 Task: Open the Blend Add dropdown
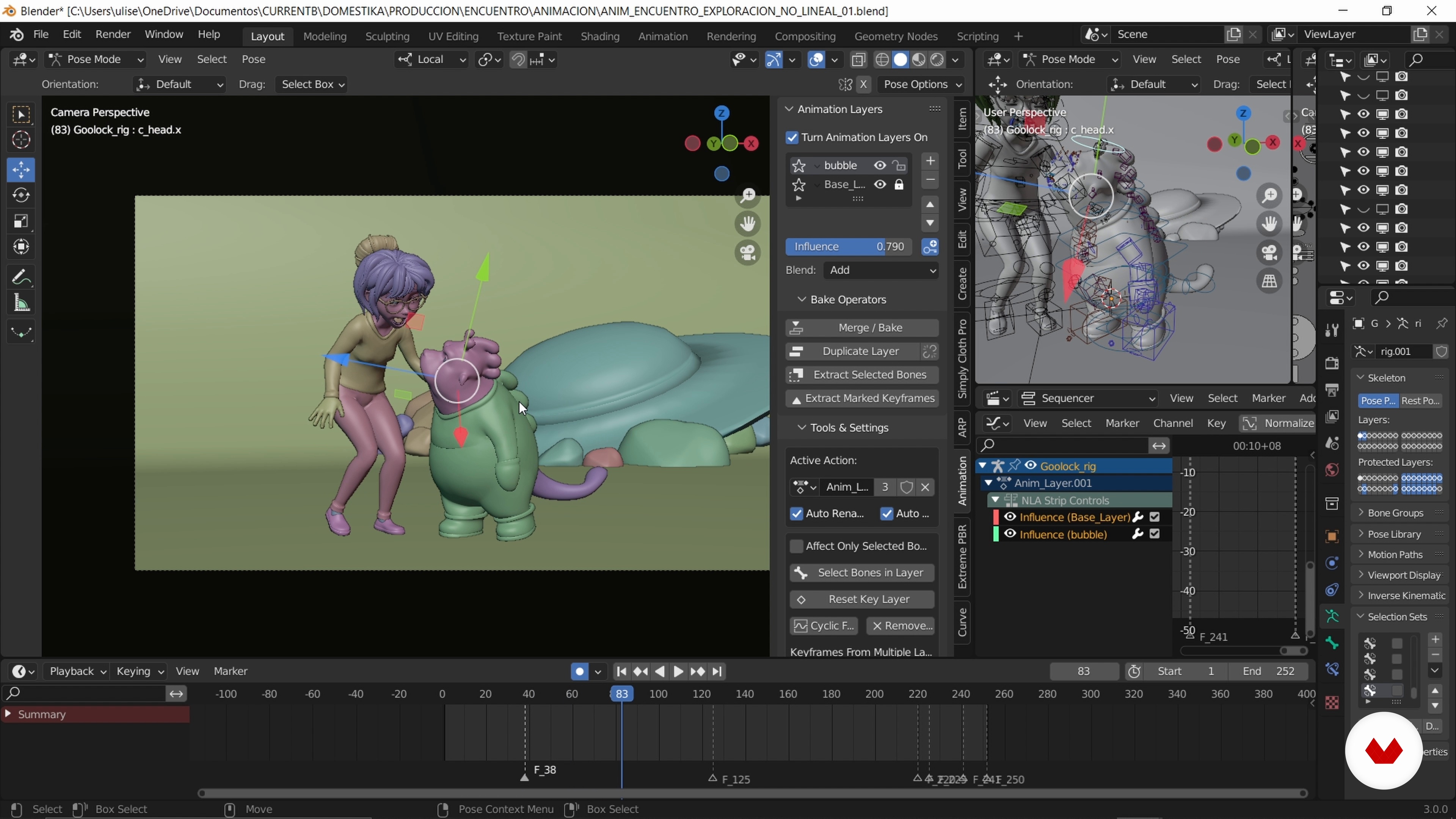(x=881, y=270)
